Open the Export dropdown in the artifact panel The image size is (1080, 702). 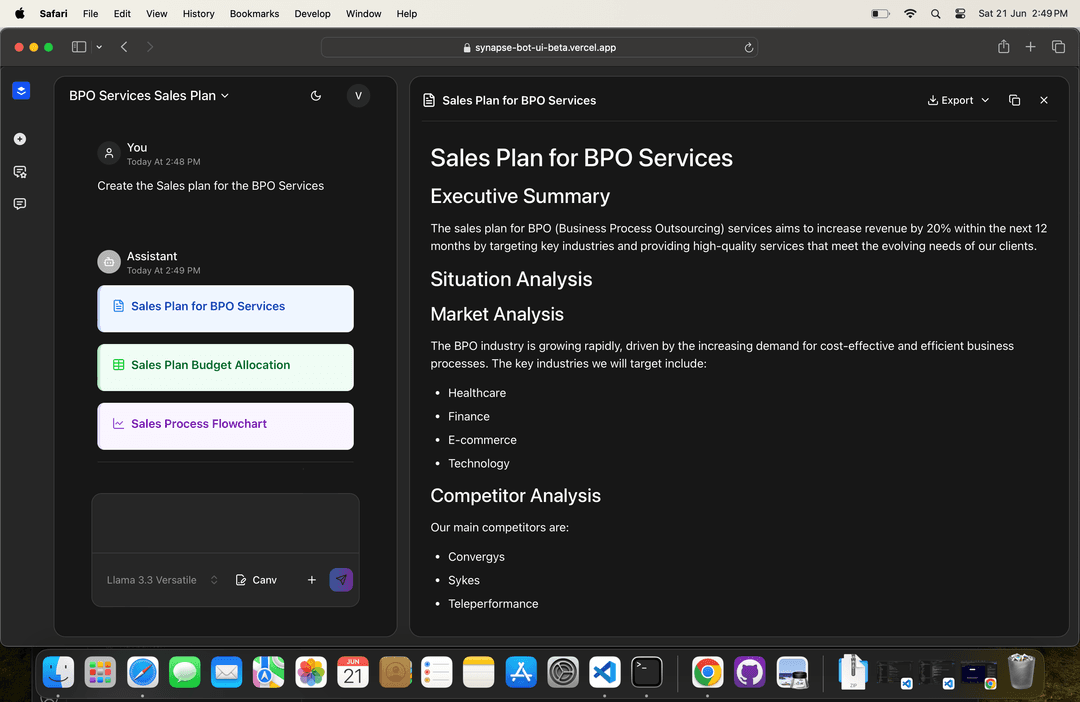click(956, 100)
